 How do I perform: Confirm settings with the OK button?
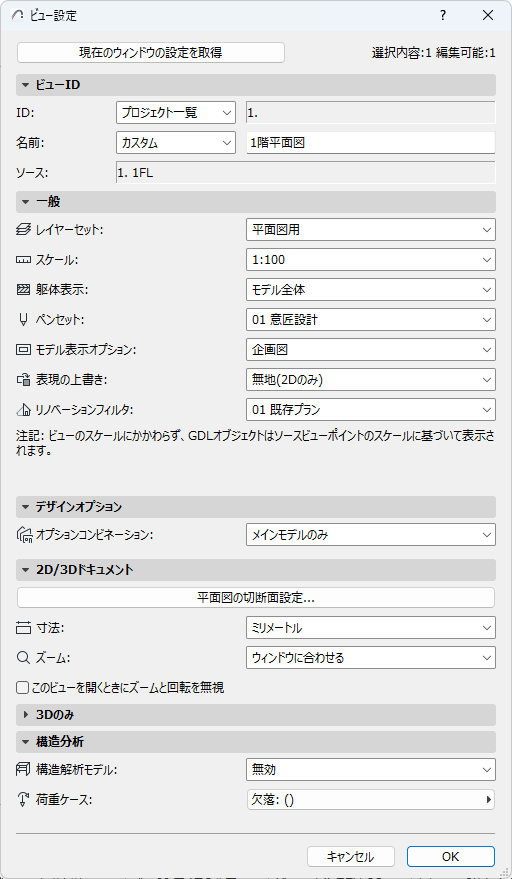[x=451, y=857]
